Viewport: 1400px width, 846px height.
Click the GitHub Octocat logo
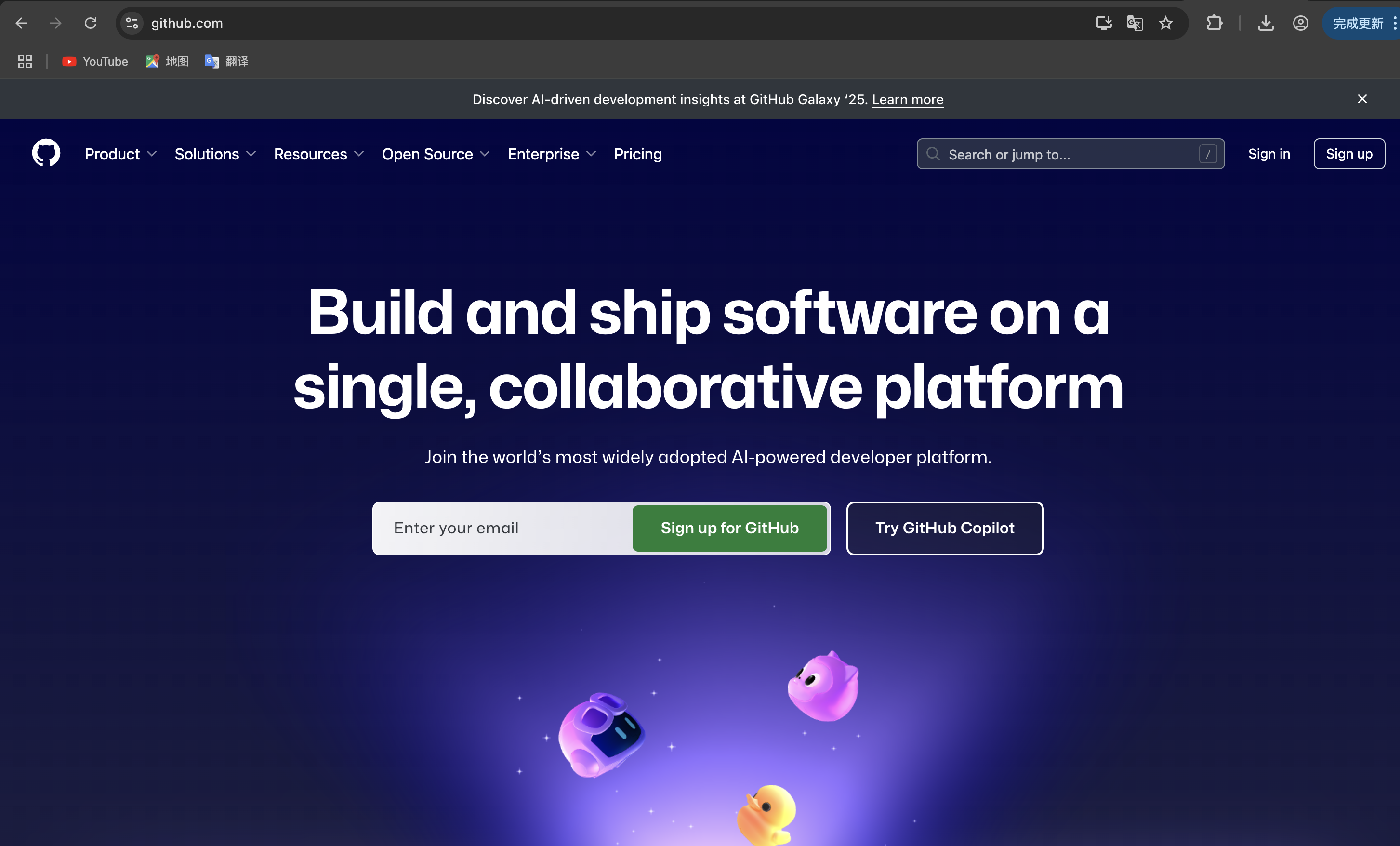click(46, 153)
